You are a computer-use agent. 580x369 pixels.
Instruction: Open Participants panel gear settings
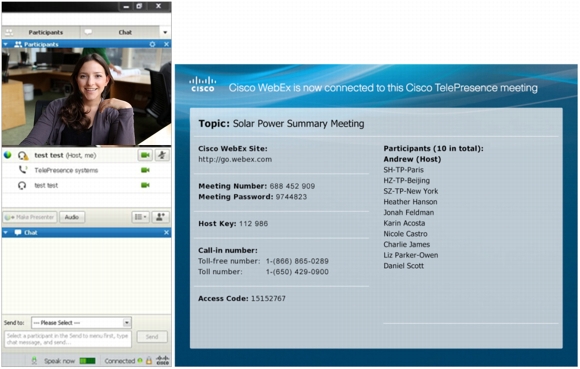point(152,44)
